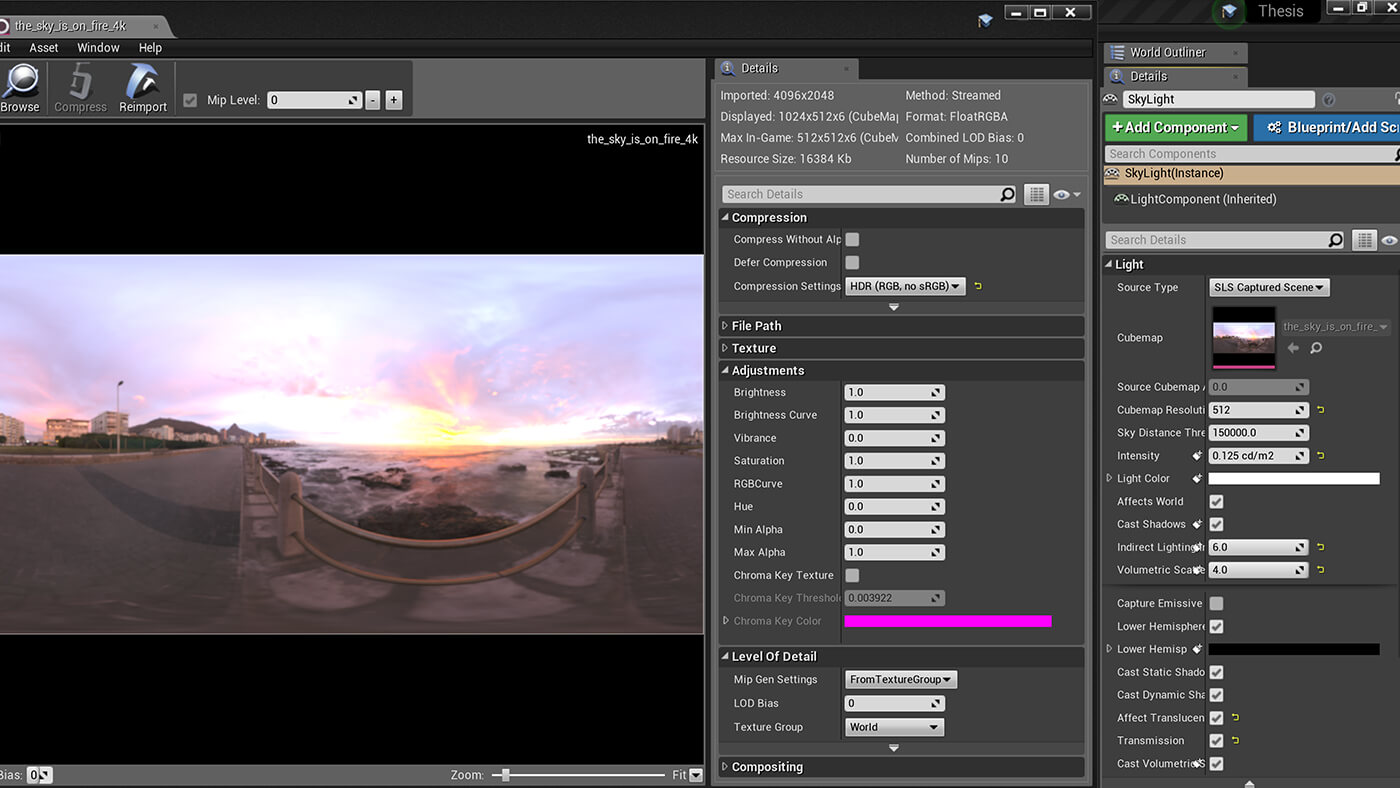Click the Add Component button
1400x788 pixels.
pos(1175,128)
